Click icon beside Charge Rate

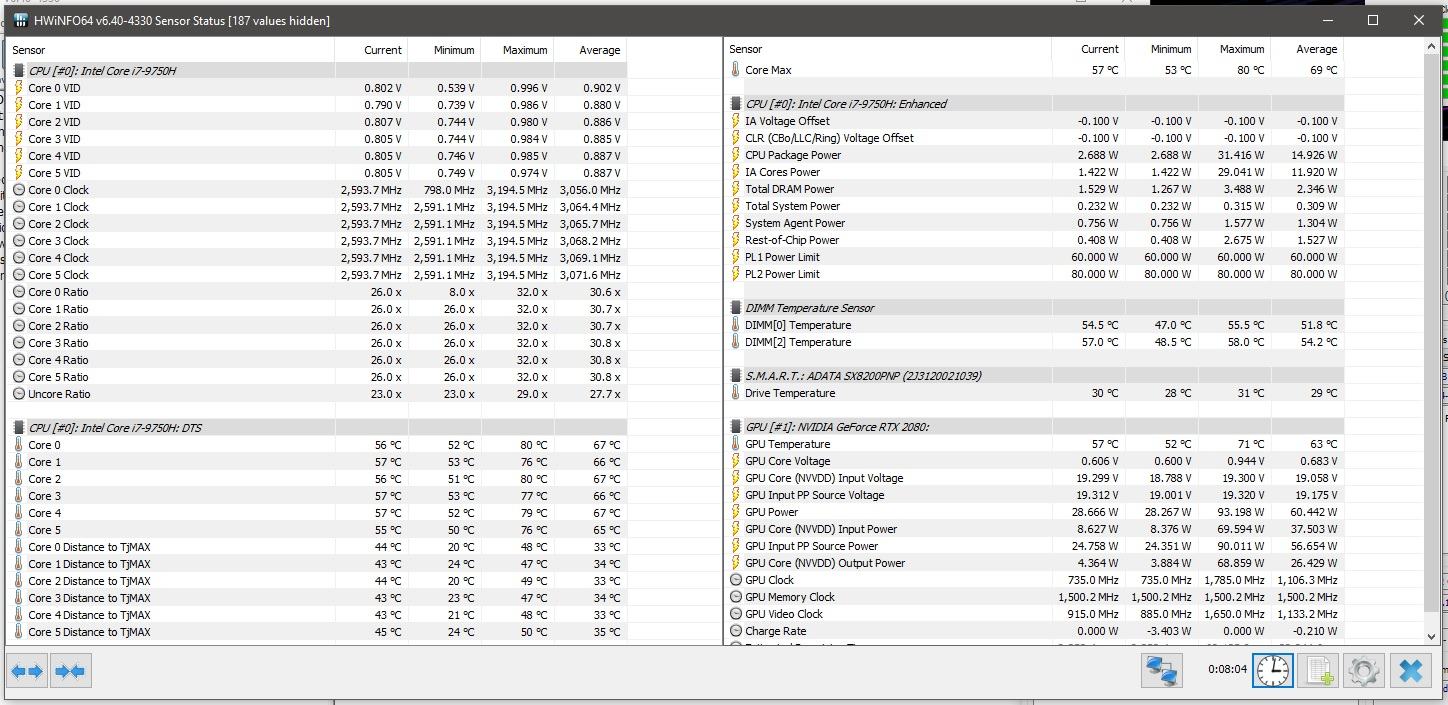coord(736,631)
